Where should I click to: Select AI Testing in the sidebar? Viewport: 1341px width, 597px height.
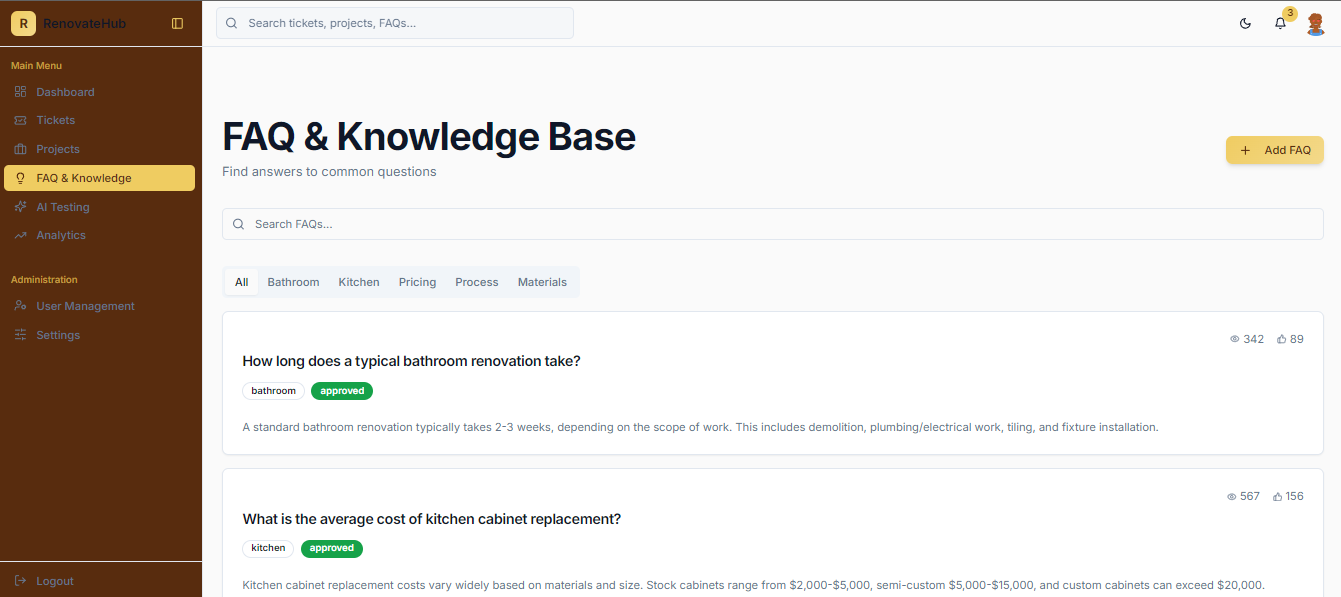pos(63,207)
